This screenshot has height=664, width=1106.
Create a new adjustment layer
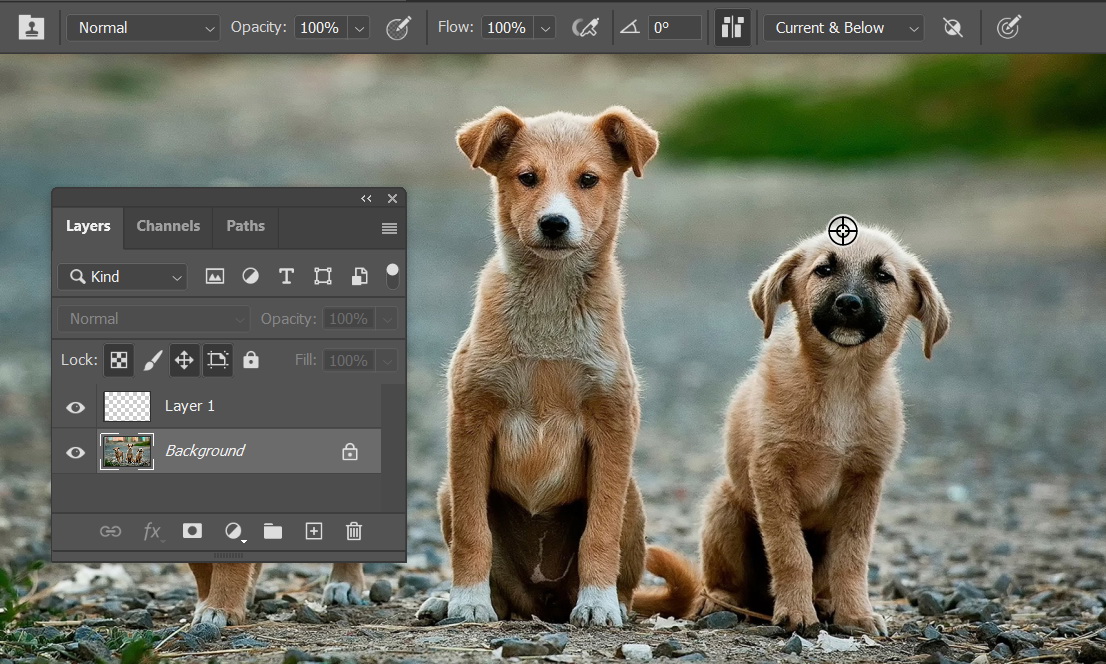click(233, 531)
